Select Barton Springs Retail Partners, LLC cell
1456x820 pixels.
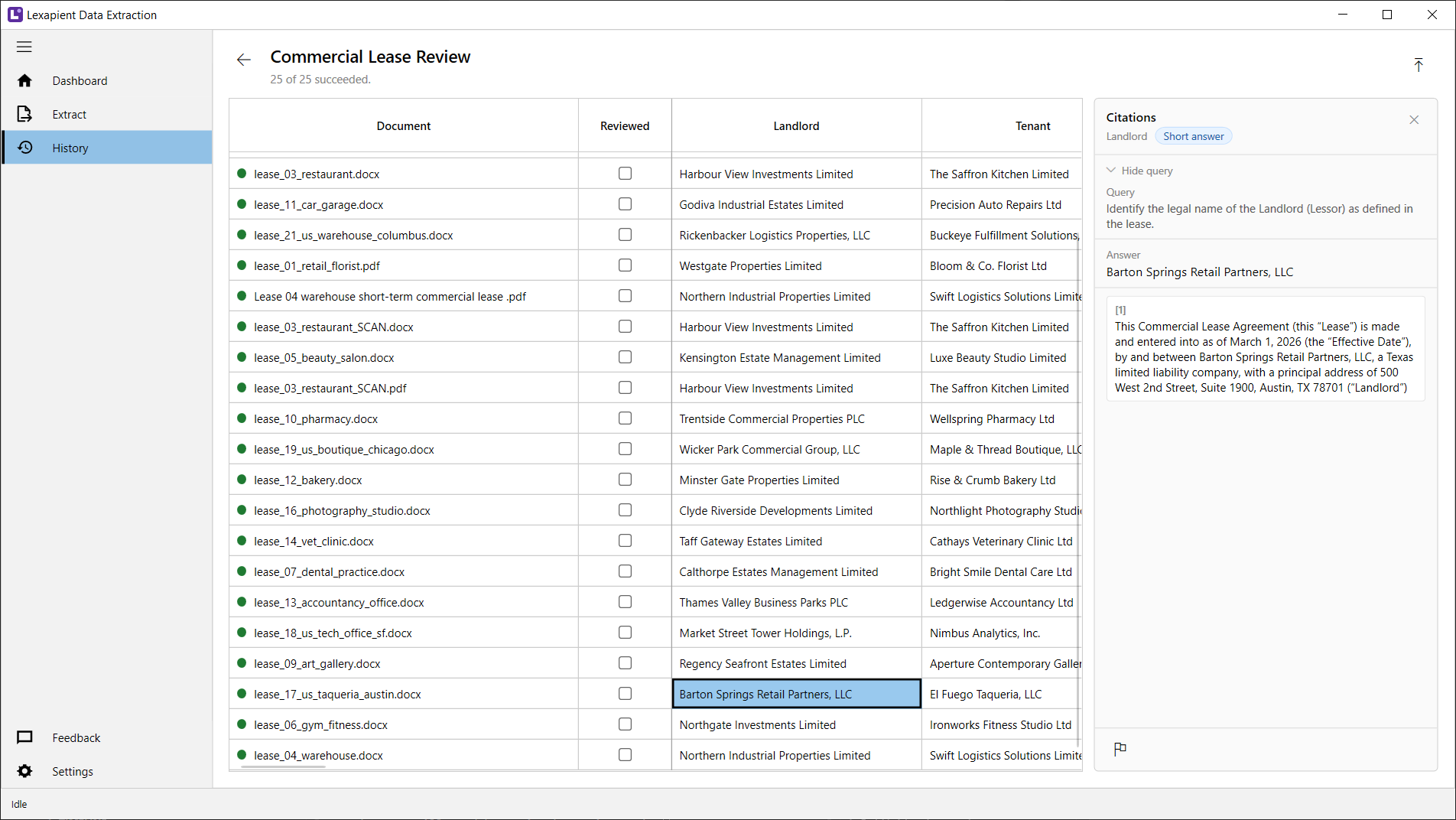pyautogui.click(x=796, y=694)
